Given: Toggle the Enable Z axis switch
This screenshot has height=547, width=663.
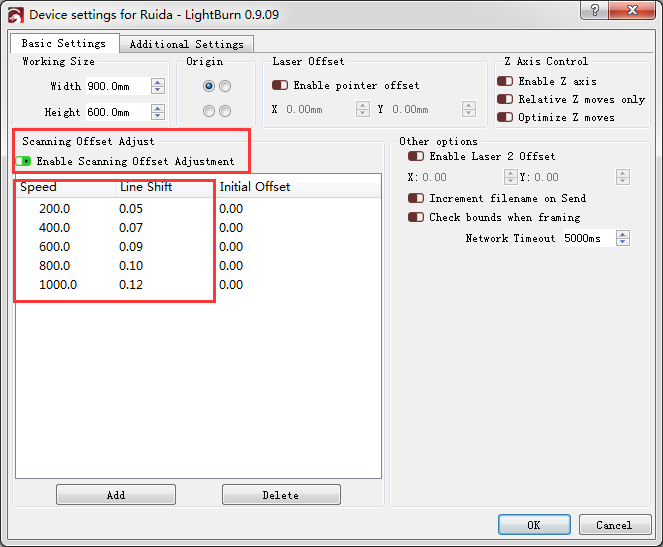Looking at the screenshot, I should (505, 81).
